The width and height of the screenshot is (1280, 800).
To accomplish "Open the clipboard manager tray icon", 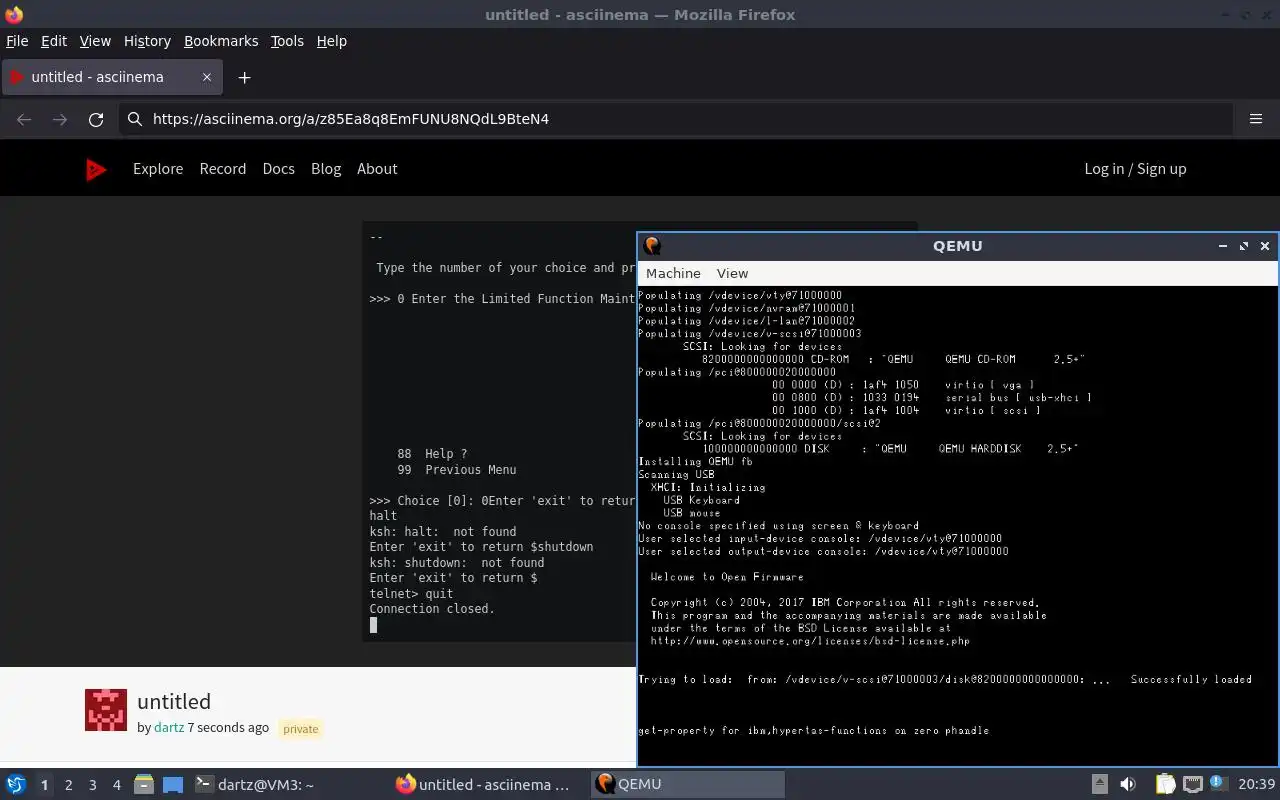I will coord(1166,785).
